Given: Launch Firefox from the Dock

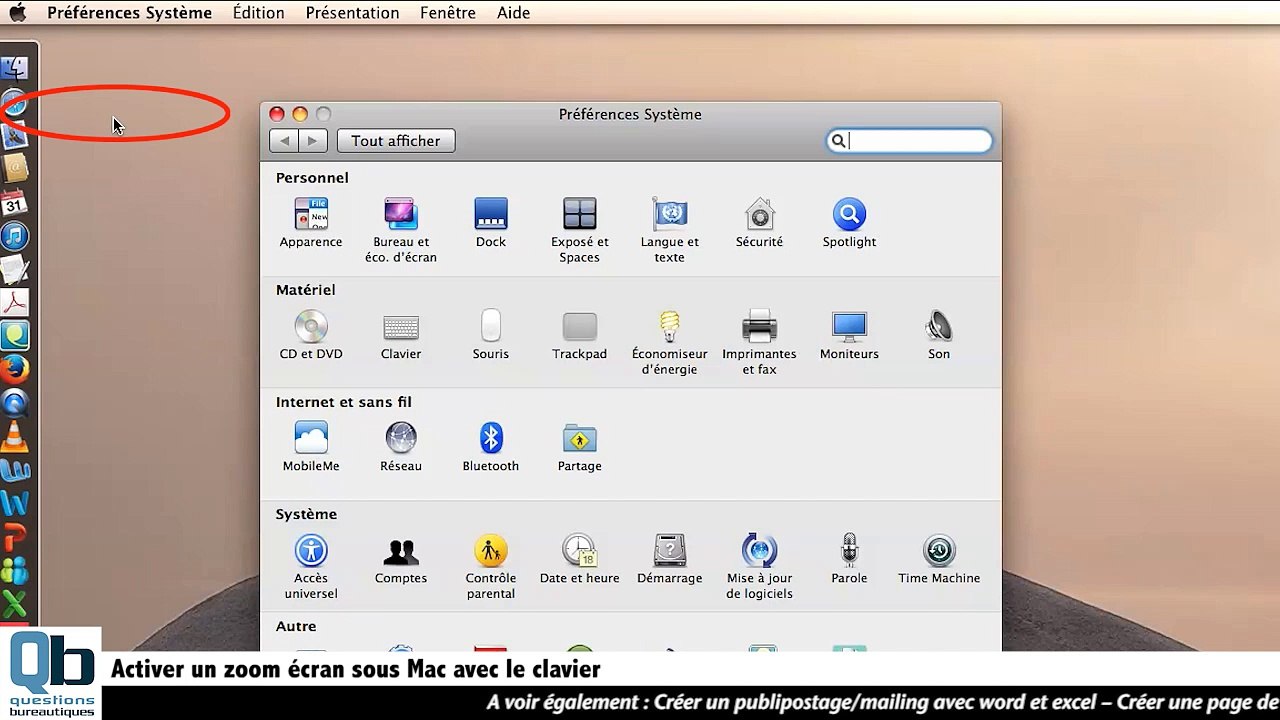Looking at the screenshot, I should pyautogui.click(x=15, y=371).
